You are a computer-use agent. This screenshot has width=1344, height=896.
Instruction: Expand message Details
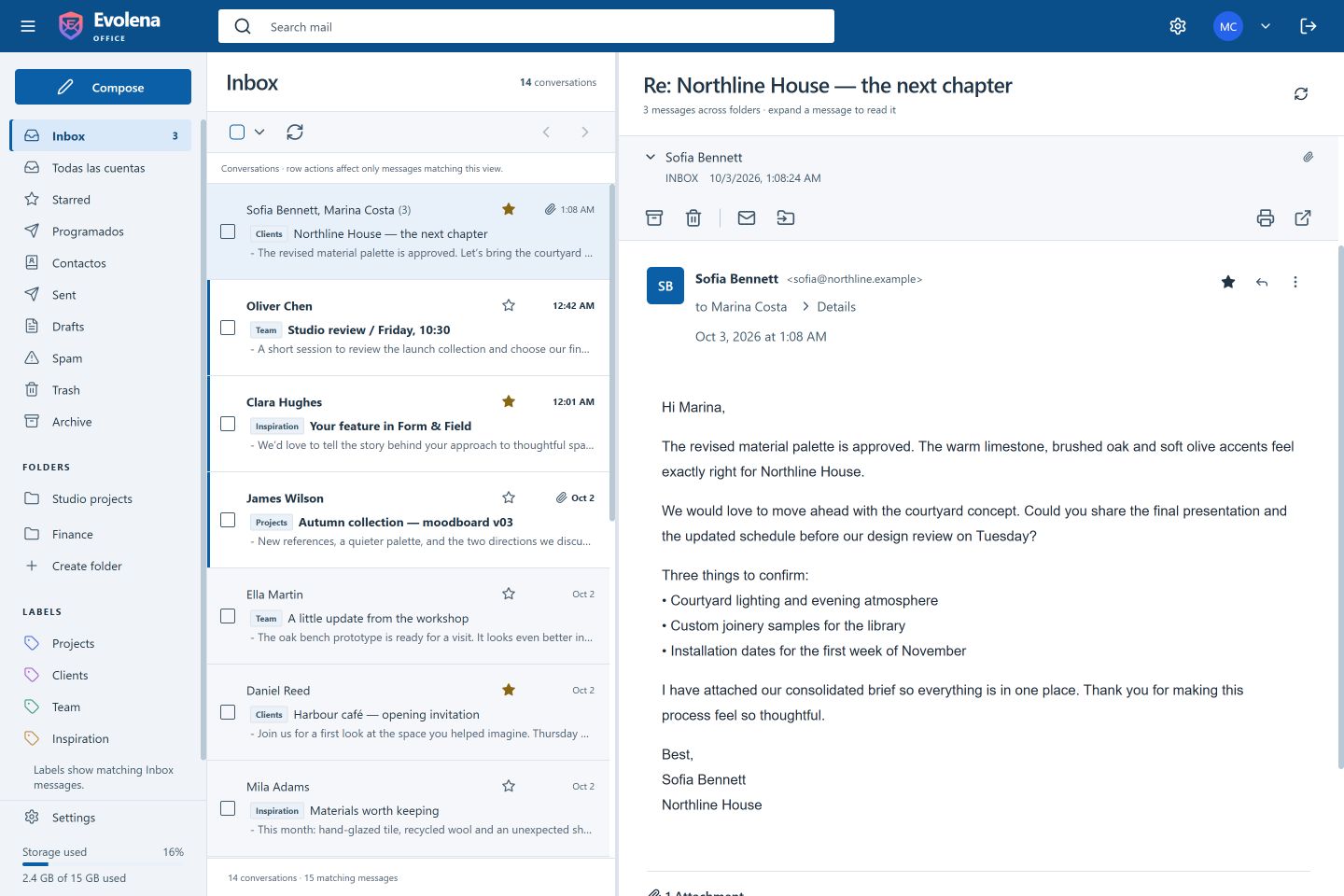(828, 306)
